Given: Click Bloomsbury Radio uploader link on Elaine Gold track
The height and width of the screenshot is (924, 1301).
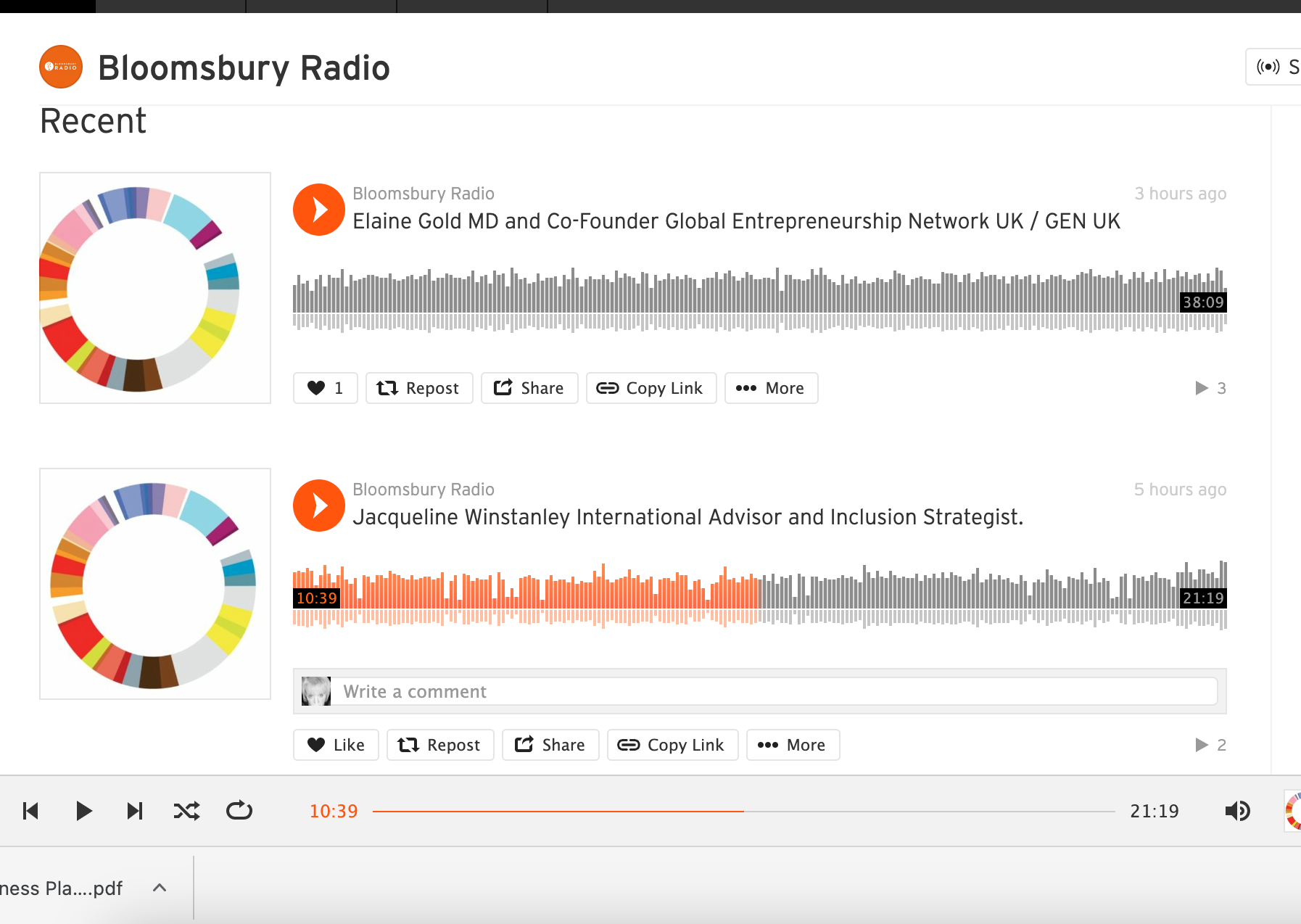Looking at the screenshot, I should coord(424,194).
